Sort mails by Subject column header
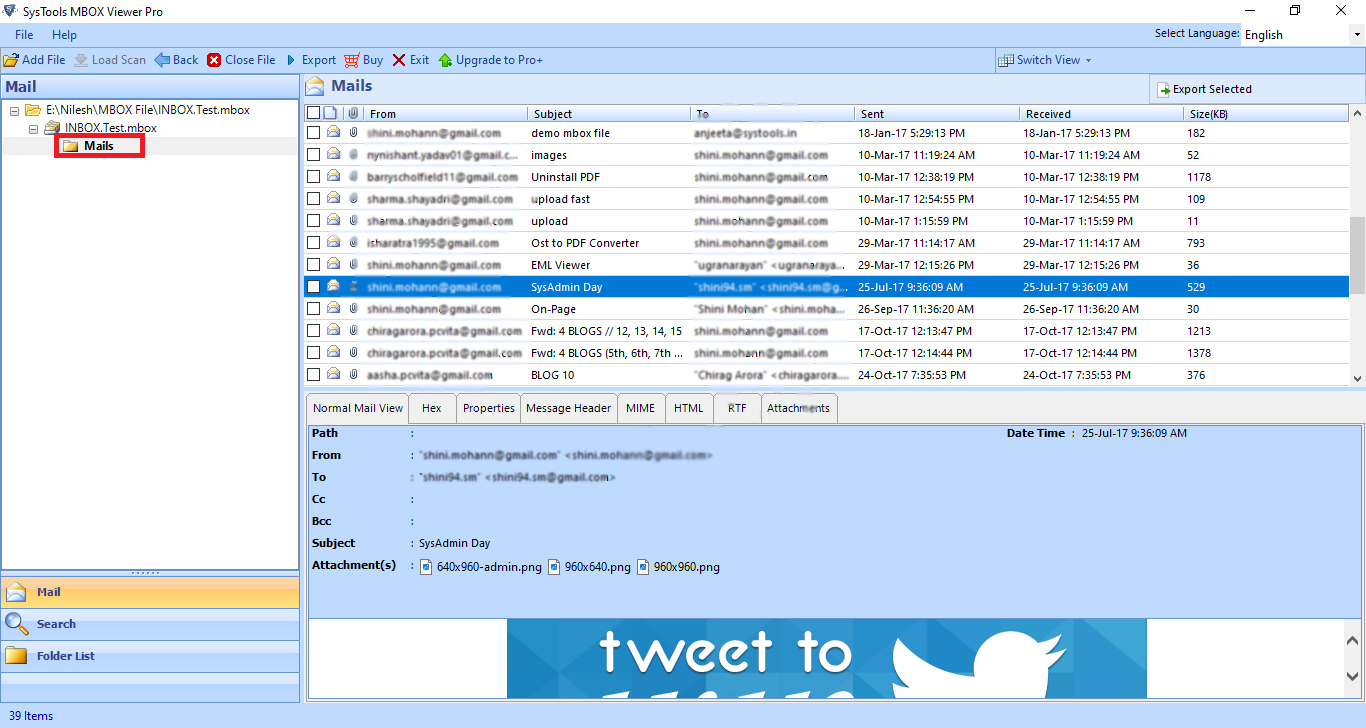The height and width of the screenshot is (728, 1366). 608,114
